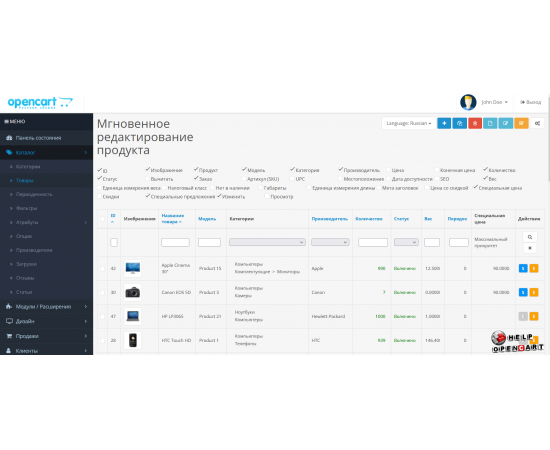
Task: Click the Canon EOS 5D camera thumbnail
Action: tap(133, 292)
